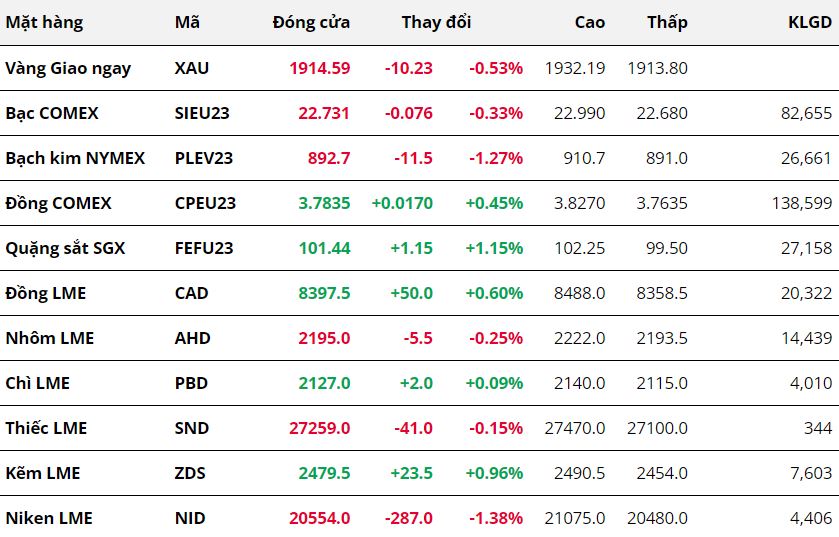Image resolution: width=839 pixels, height=537 pixels.
Task: Click the CPEU23 ticker code
Action: (x=205, y=203)
